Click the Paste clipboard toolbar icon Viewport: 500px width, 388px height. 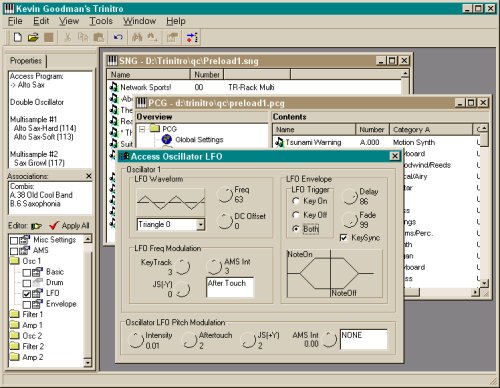coord(99,37)
